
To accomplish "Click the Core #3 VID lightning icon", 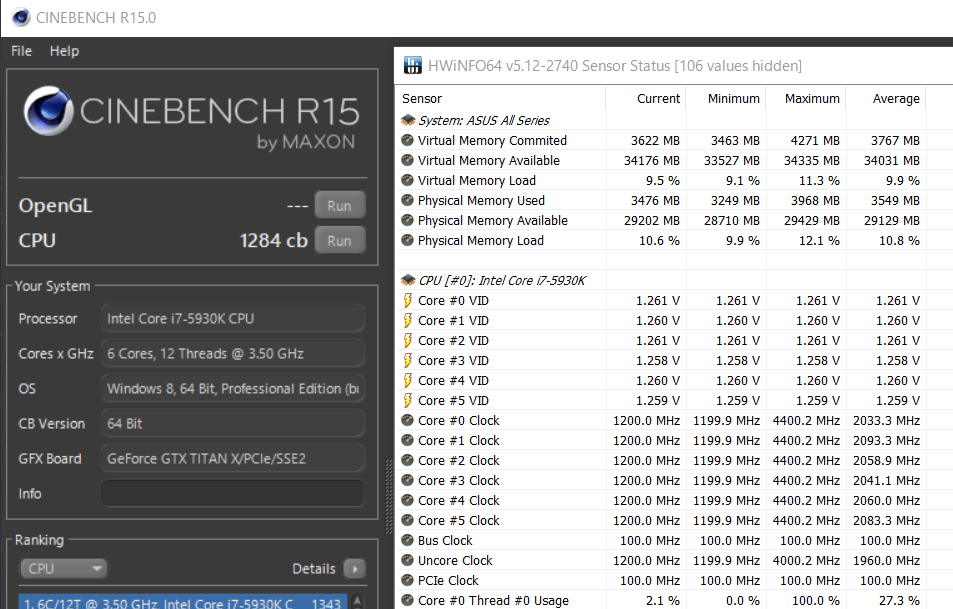I will pos(408,360).
